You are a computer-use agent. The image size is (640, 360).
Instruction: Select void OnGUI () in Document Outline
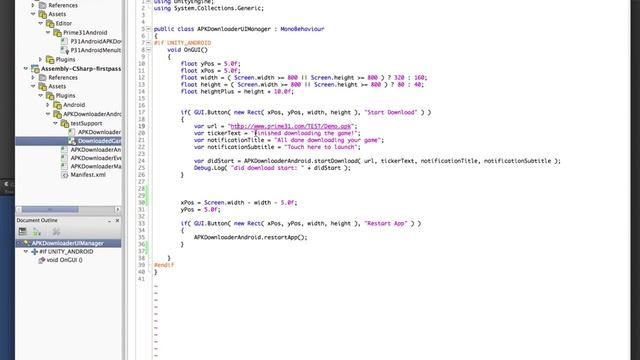click(x=64, y=260)
